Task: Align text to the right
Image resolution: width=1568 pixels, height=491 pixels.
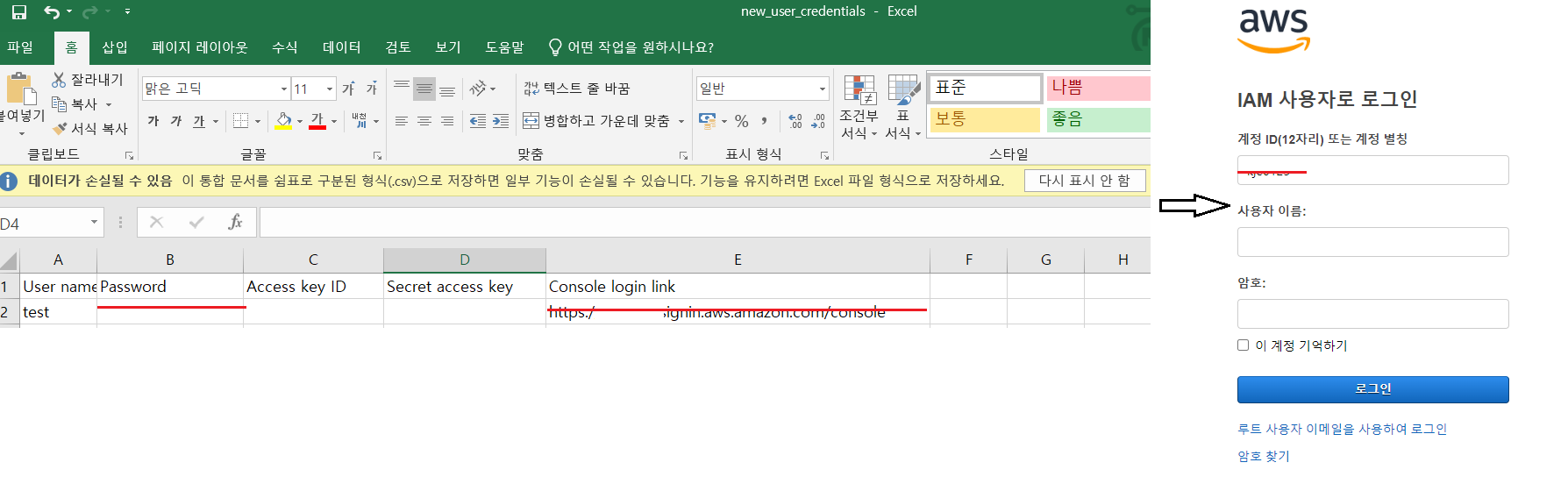Action: [x=447, y=121]
